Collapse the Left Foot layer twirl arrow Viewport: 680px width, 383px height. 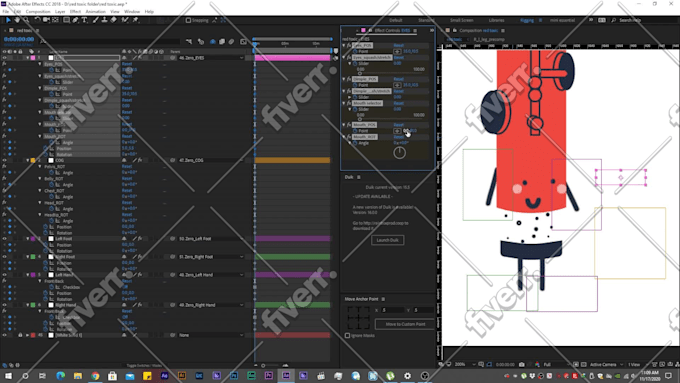[x=27, y=239]
